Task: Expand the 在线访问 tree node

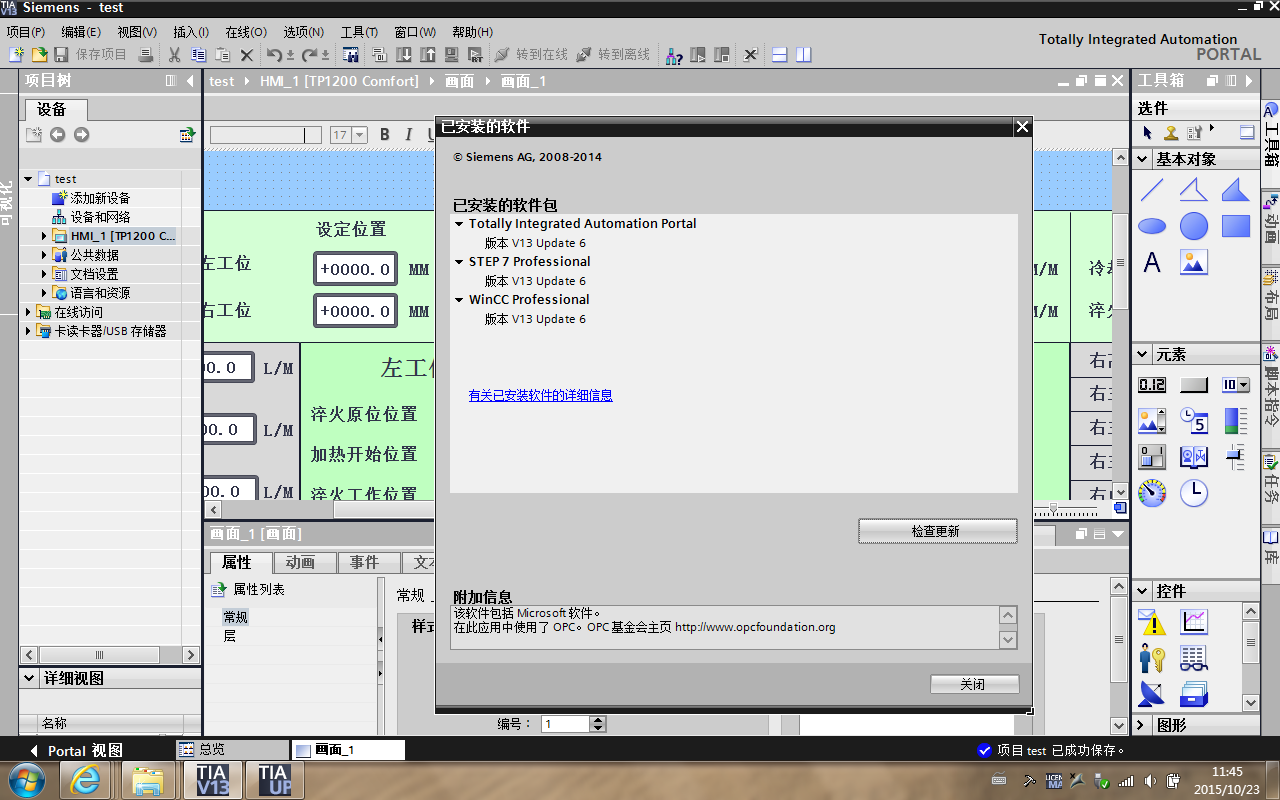Action: pyautogui.click(x=29, y=312)
